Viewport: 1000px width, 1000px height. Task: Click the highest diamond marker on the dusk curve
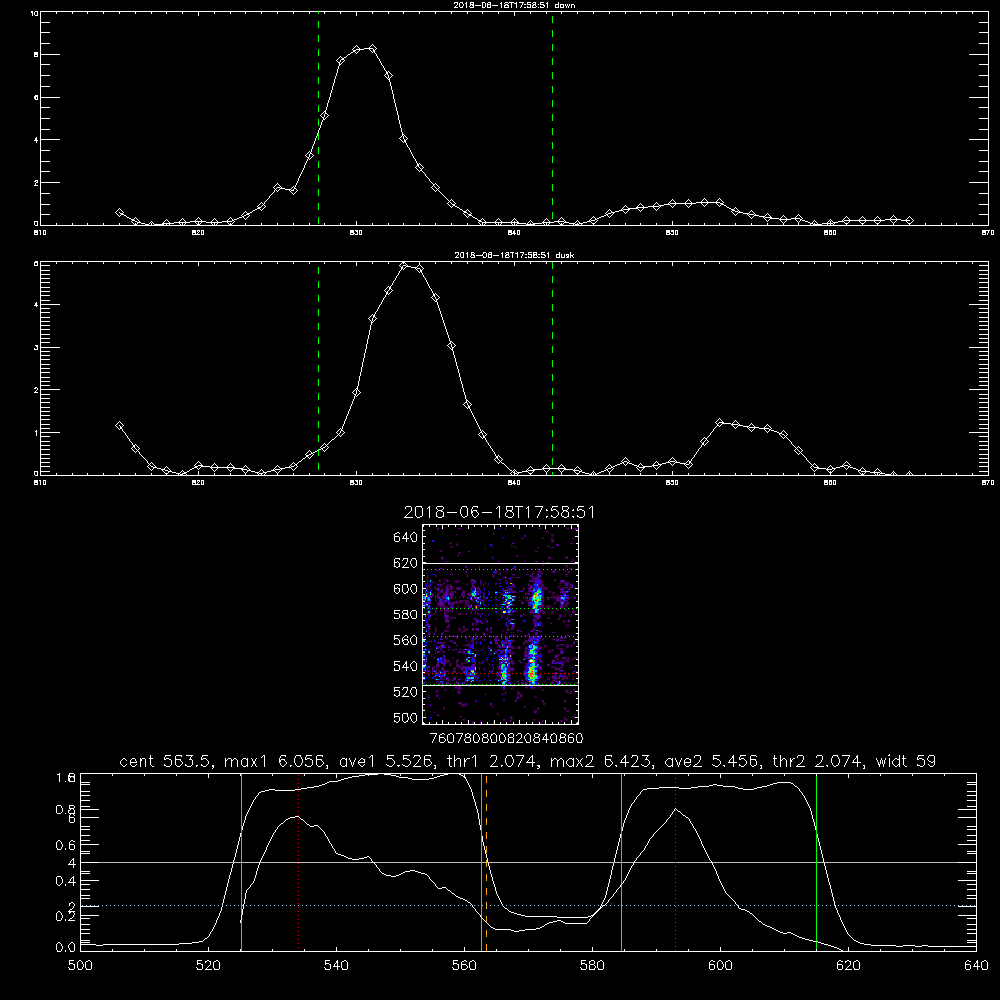404,266
